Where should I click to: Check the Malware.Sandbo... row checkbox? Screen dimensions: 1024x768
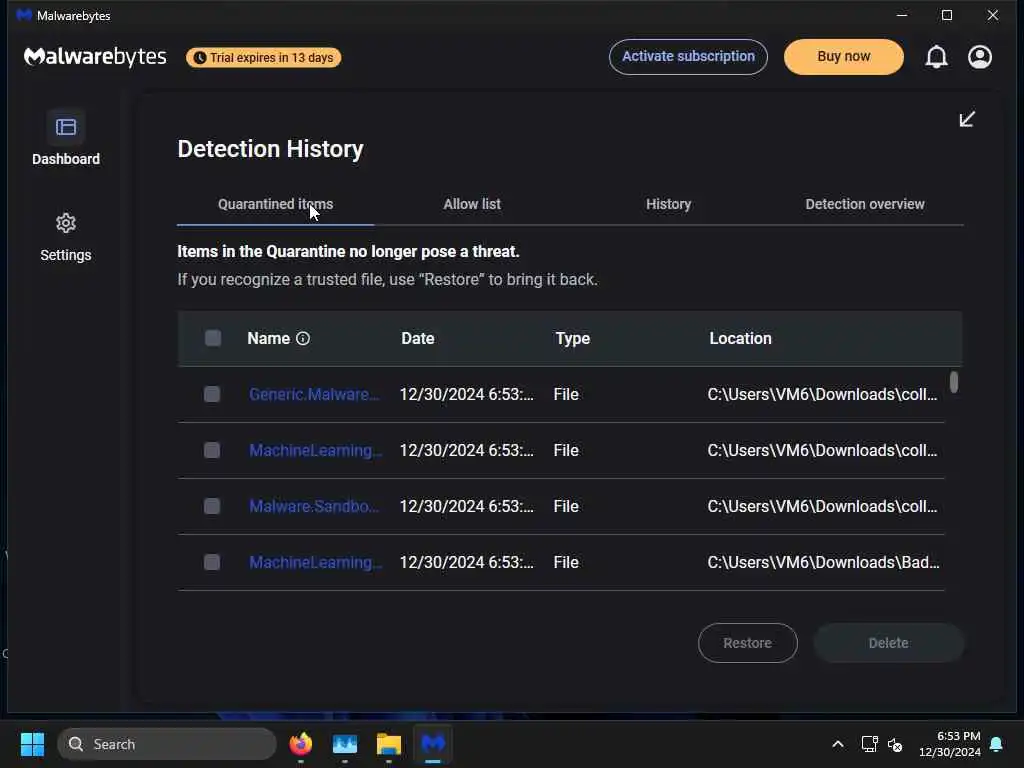point(212,506)
